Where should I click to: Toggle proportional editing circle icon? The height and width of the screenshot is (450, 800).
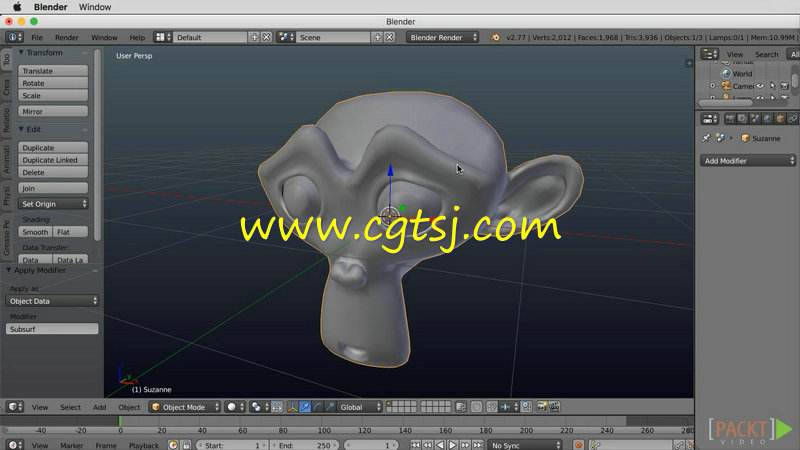pyautogui.click(x=476, y=407)
